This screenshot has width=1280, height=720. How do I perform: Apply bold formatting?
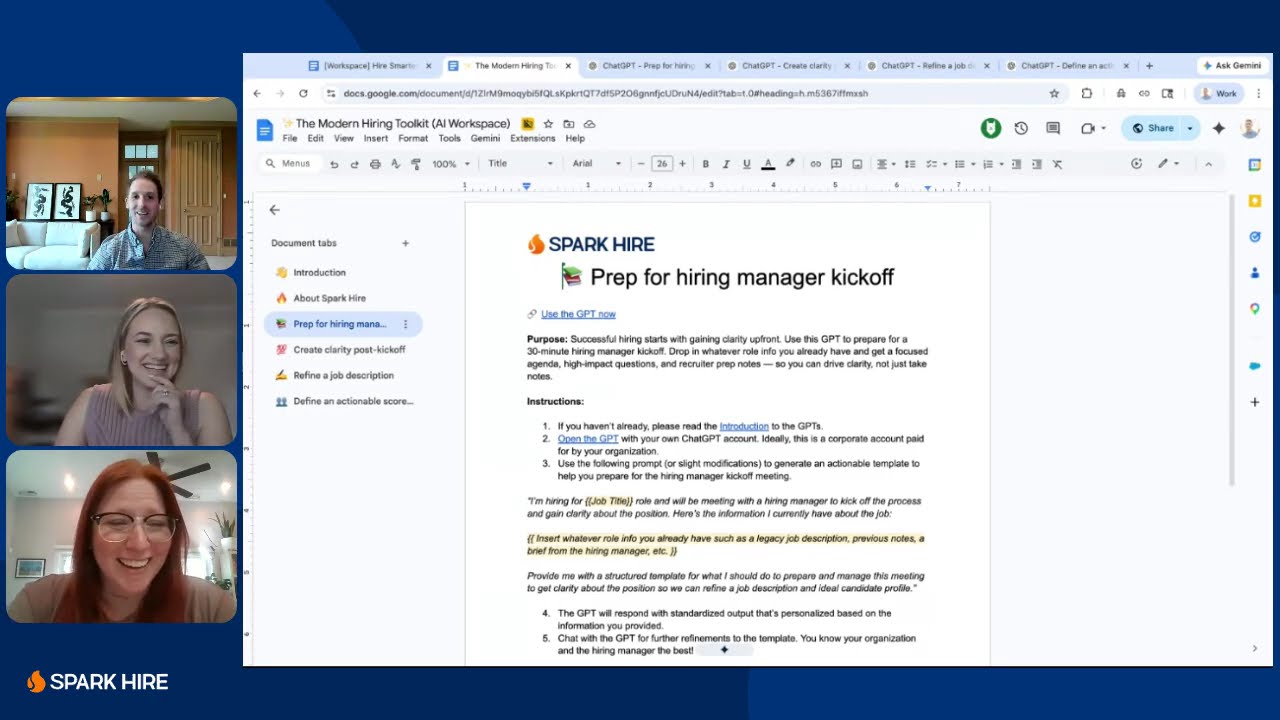pos(705,164)
